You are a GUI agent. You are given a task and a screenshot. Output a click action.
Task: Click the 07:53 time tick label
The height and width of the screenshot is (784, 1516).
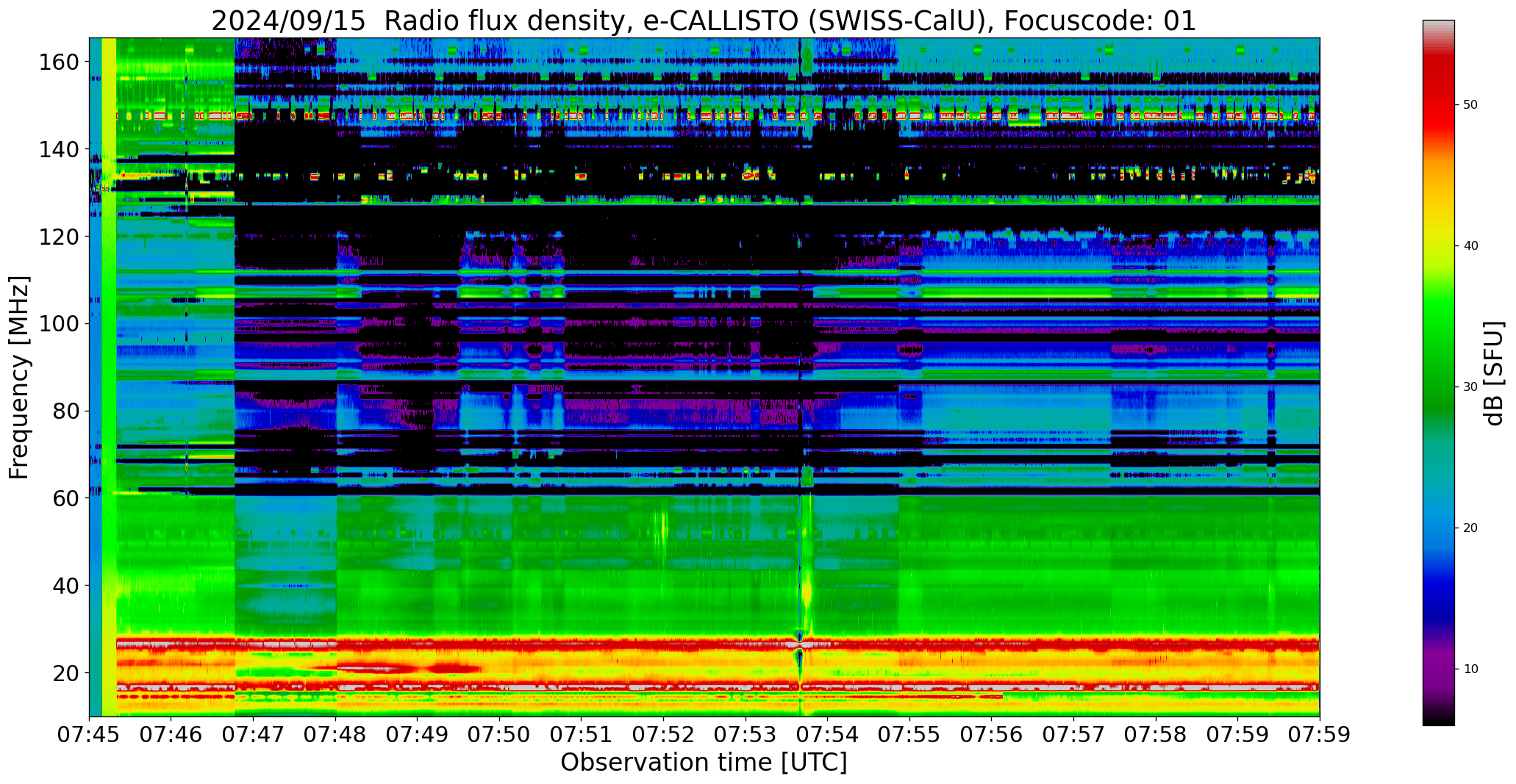pos(746,734)
